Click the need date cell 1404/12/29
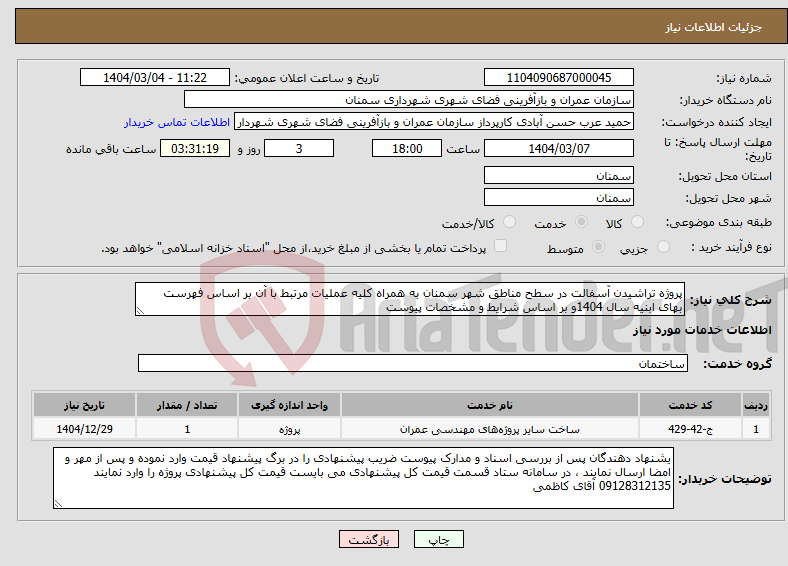This screenshot has width=788, height=566. coord(84,429)
